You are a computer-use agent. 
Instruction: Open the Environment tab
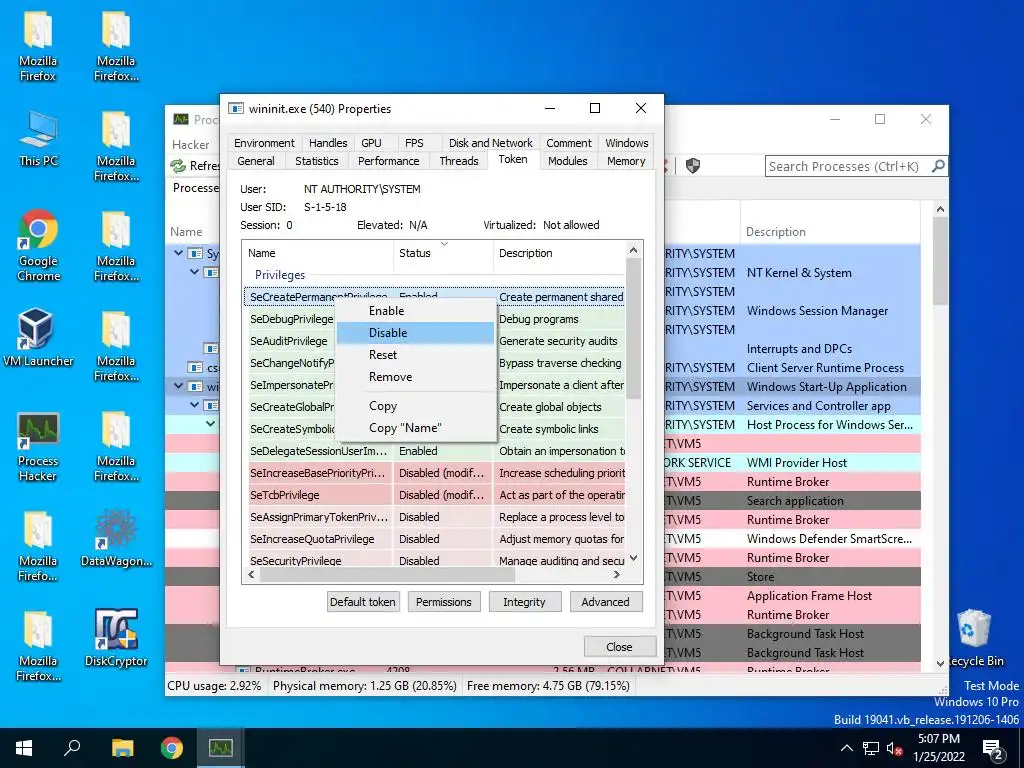pos(264,143)
